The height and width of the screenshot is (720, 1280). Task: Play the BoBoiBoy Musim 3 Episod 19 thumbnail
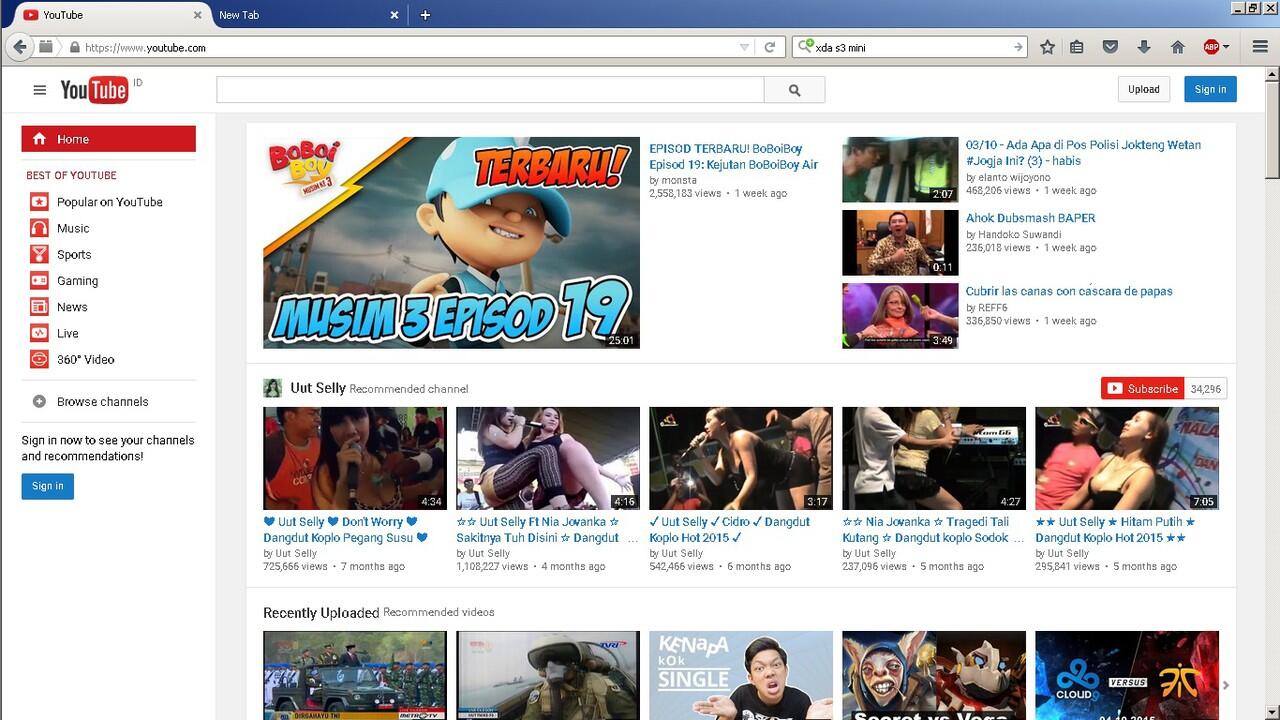point(451,243)
